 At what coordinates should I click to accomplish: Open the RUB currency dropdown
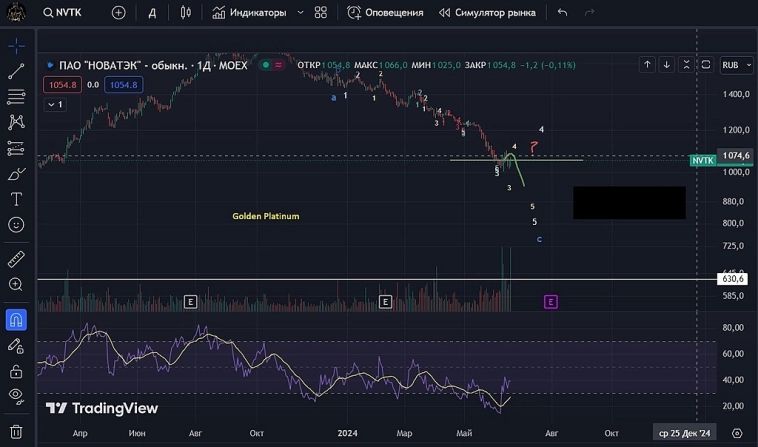click(x=733, y=65)
